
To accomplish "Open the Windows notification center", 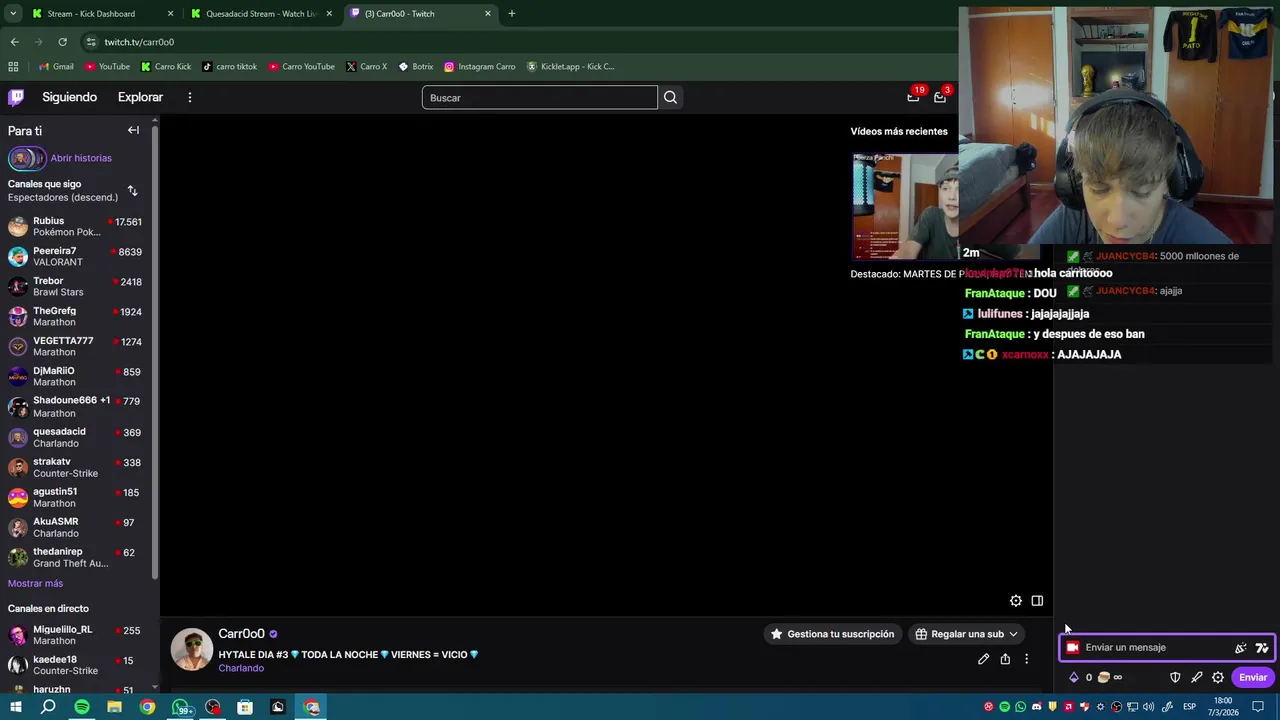I will point(1259,707).
